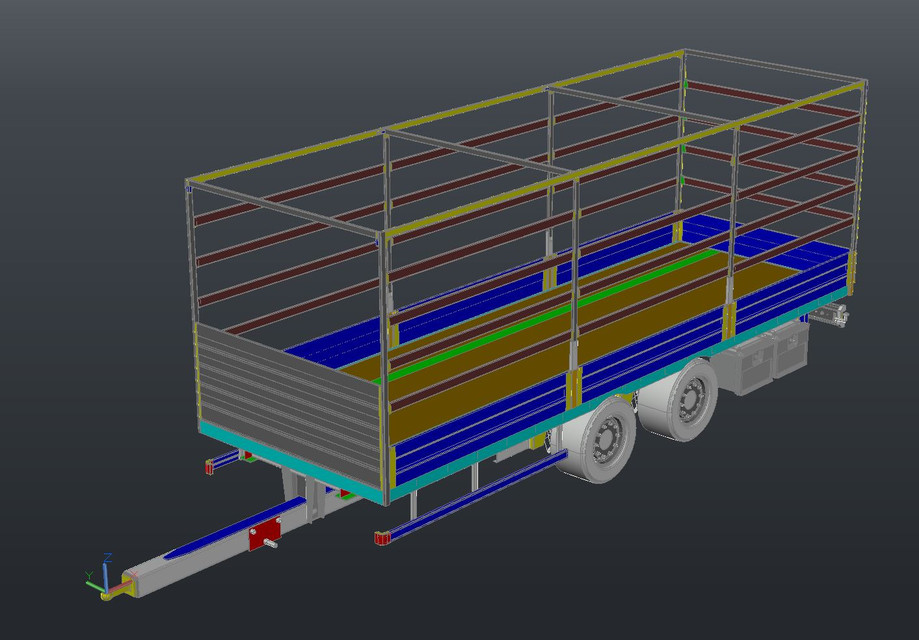
Task: Select the rear wheel hub
Action: (x=690, y=400)
